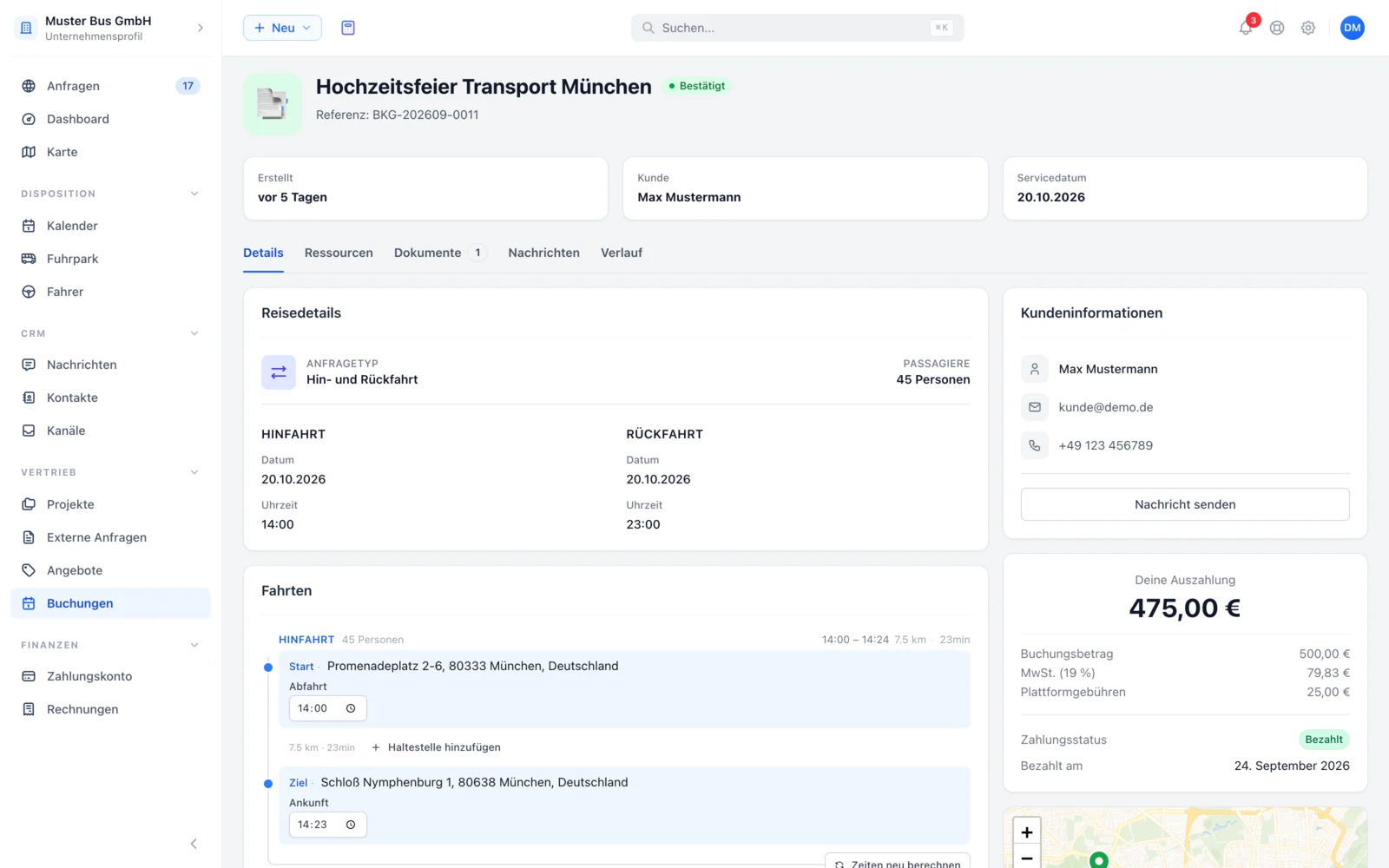
Task: Open Kalender in the sidebar
Action: tap(110, 226)
